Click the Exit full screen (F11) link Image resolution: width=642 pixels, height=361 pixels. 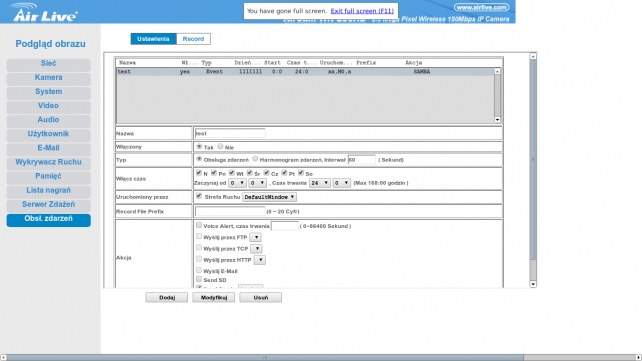coord(362,11)
